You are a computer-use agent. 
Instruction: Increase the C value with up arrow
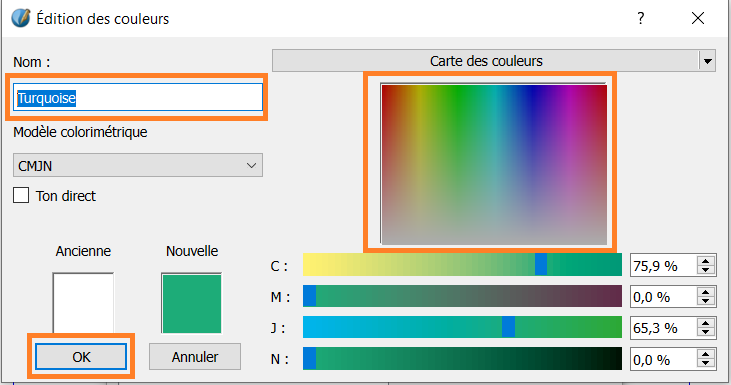pos(706,261)
